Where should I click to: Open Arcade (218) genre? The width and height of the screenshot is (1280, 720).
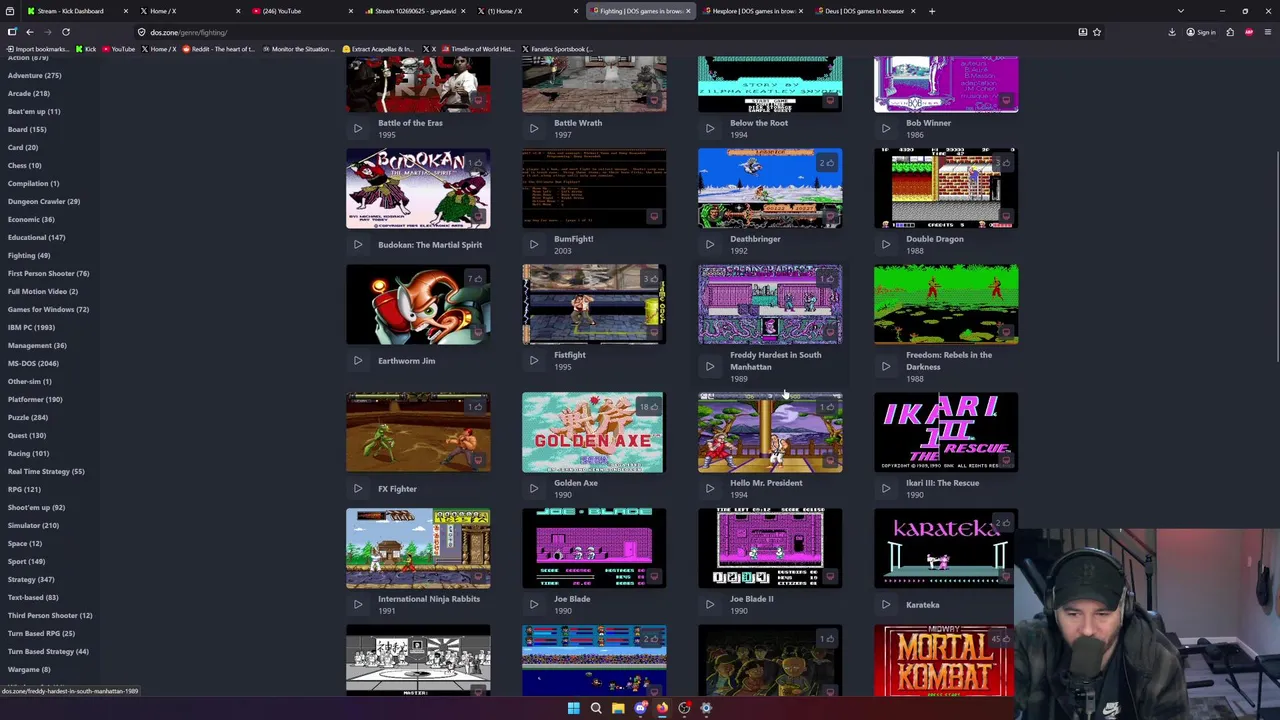[x=28, y=93]
